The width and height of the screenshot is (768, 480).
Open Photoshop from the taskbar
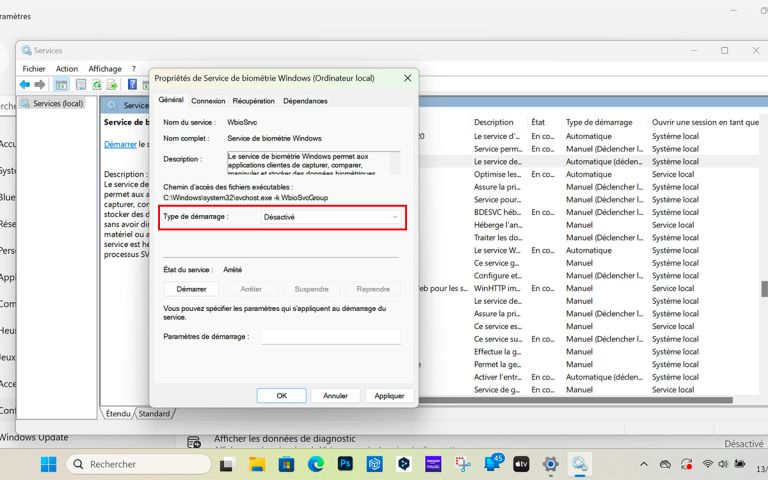pos(346,464)
